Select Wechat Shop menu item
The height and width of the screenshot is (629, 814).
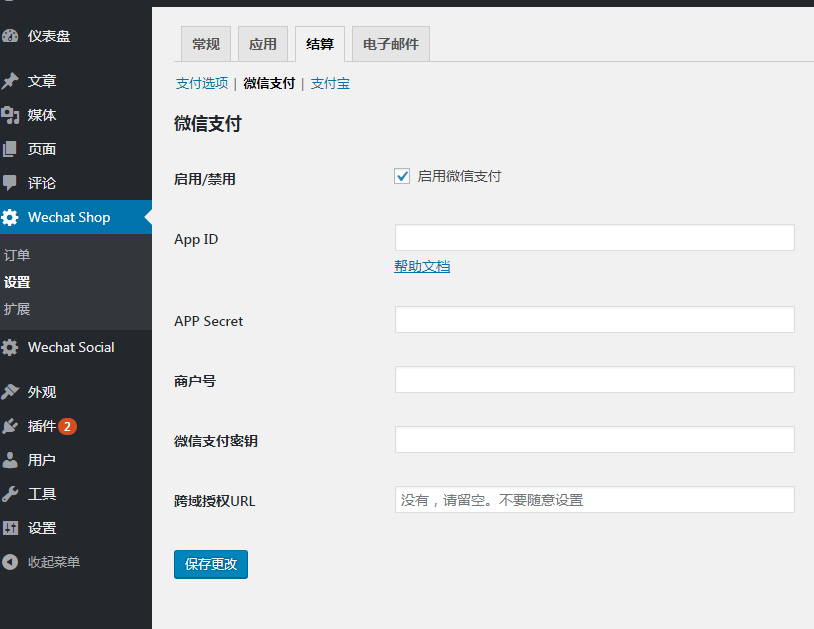(x=76, y=217)
